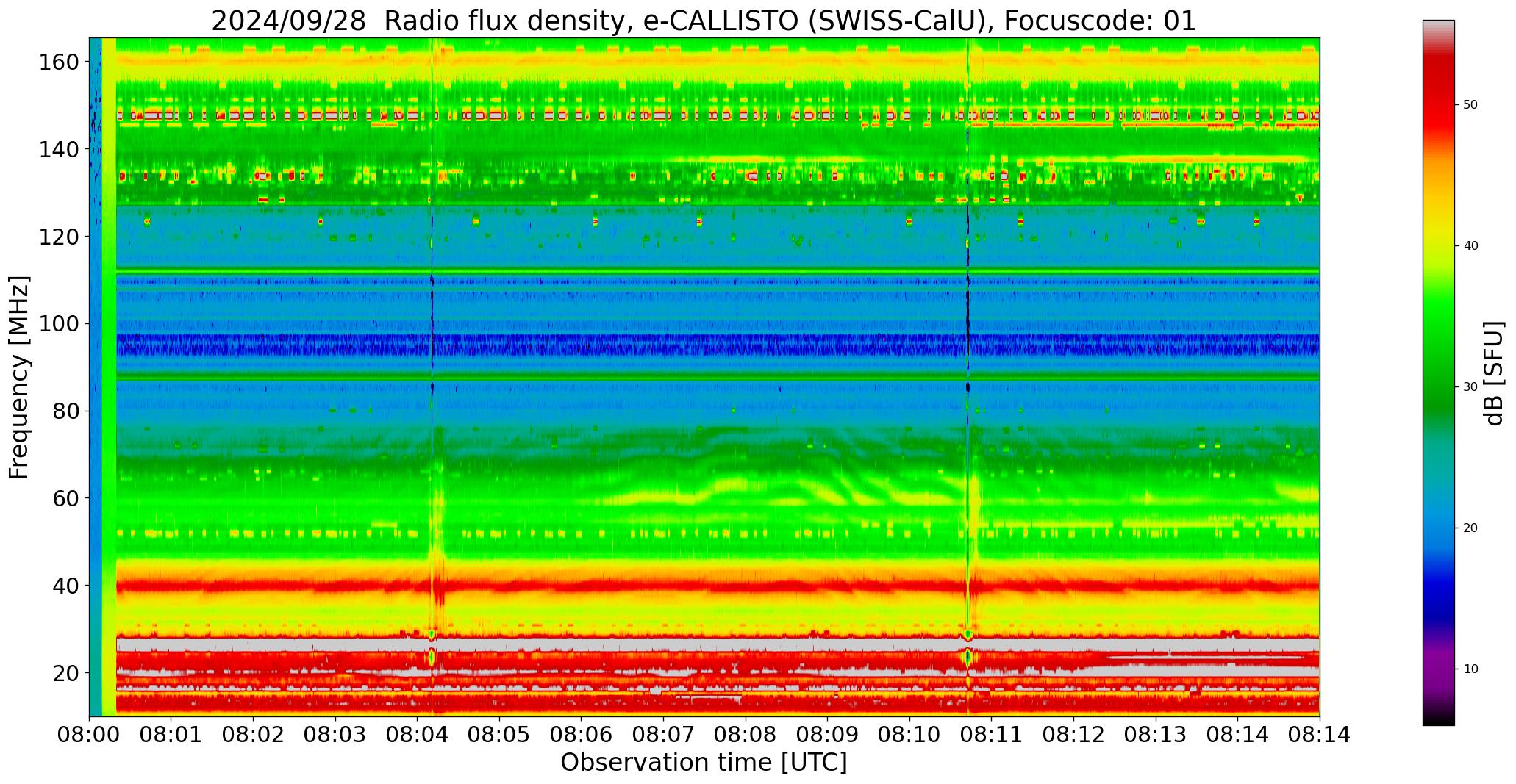Click the 80 MHz frequency tick label

point(66,411)
